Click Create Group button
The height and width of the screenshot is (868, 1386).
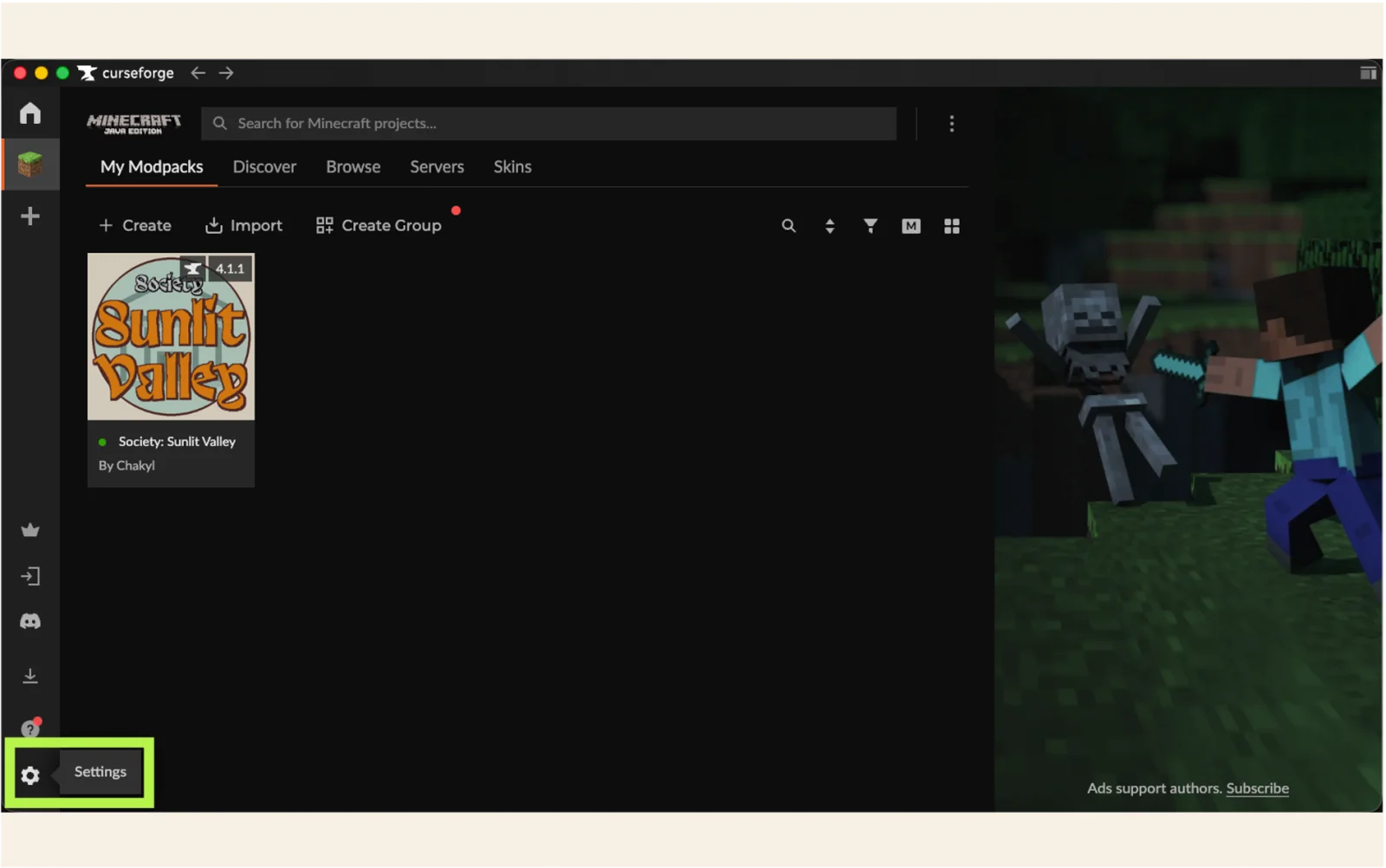379,226
